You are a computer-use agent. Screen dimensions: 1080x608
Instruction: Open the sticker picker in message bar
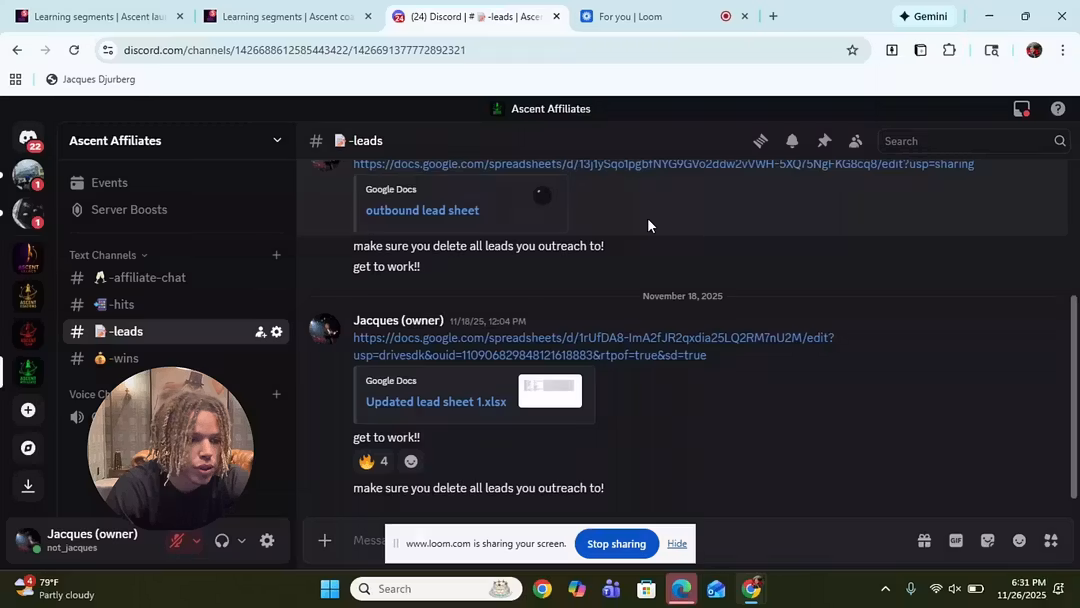point(988,541)
